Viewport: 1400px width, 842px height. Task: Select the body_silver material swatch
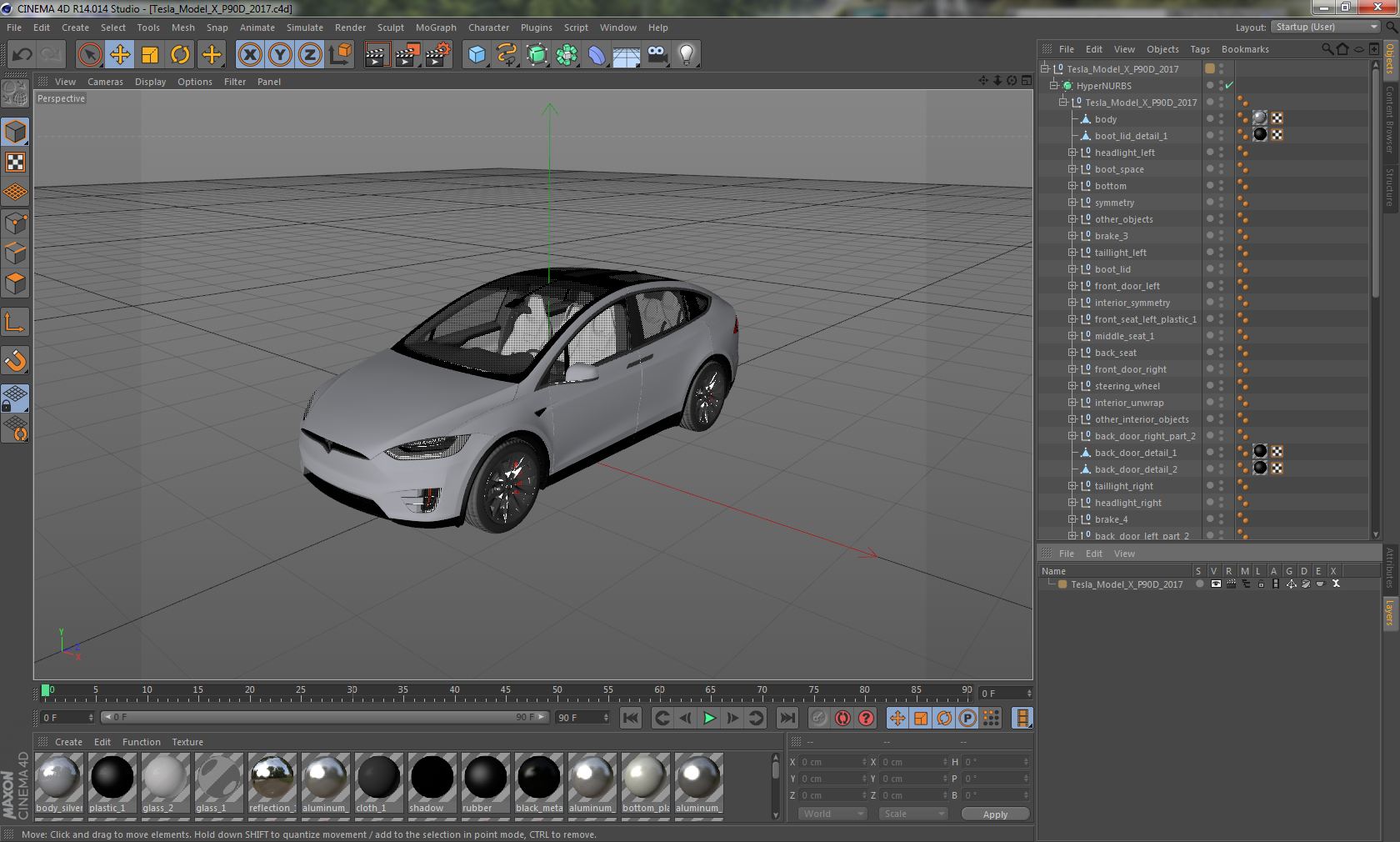point(59,784)
